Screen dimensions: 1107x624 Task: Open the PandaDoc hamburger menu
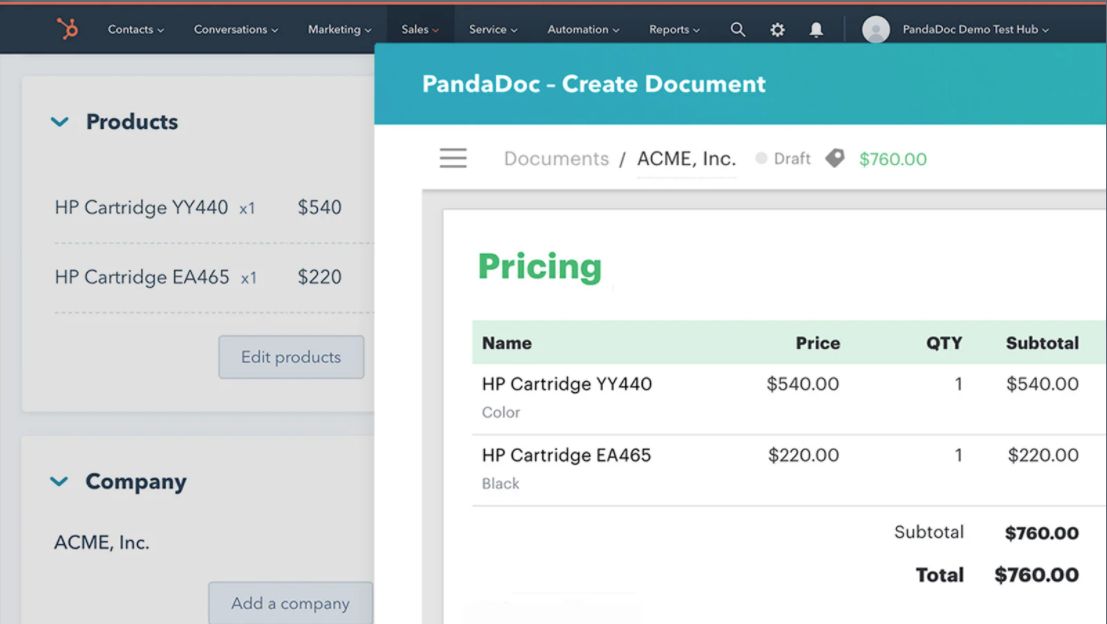[x=453, y=158]
